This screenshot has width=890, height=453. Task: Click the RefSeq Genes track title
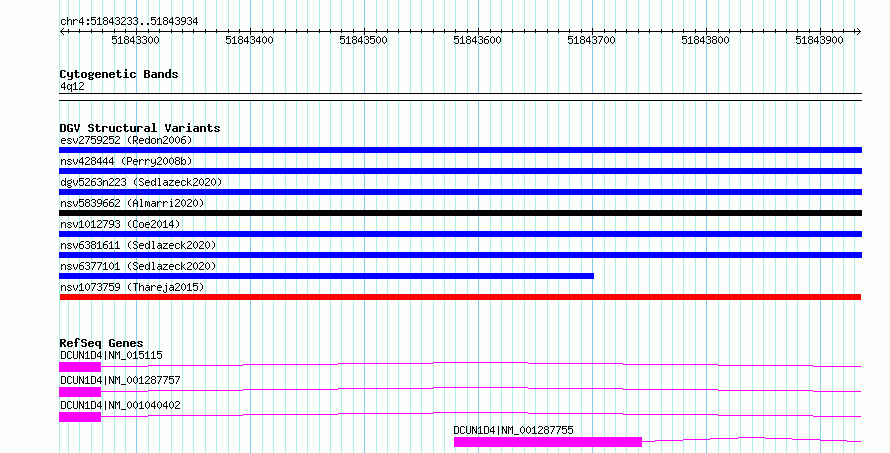click(x=102, y=343)
